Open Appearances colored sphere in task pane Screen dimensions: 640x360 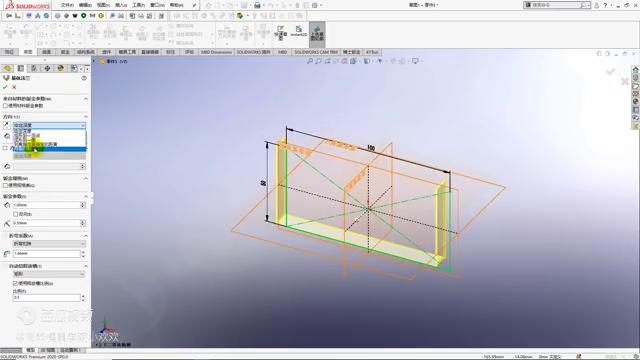[636, 102]
